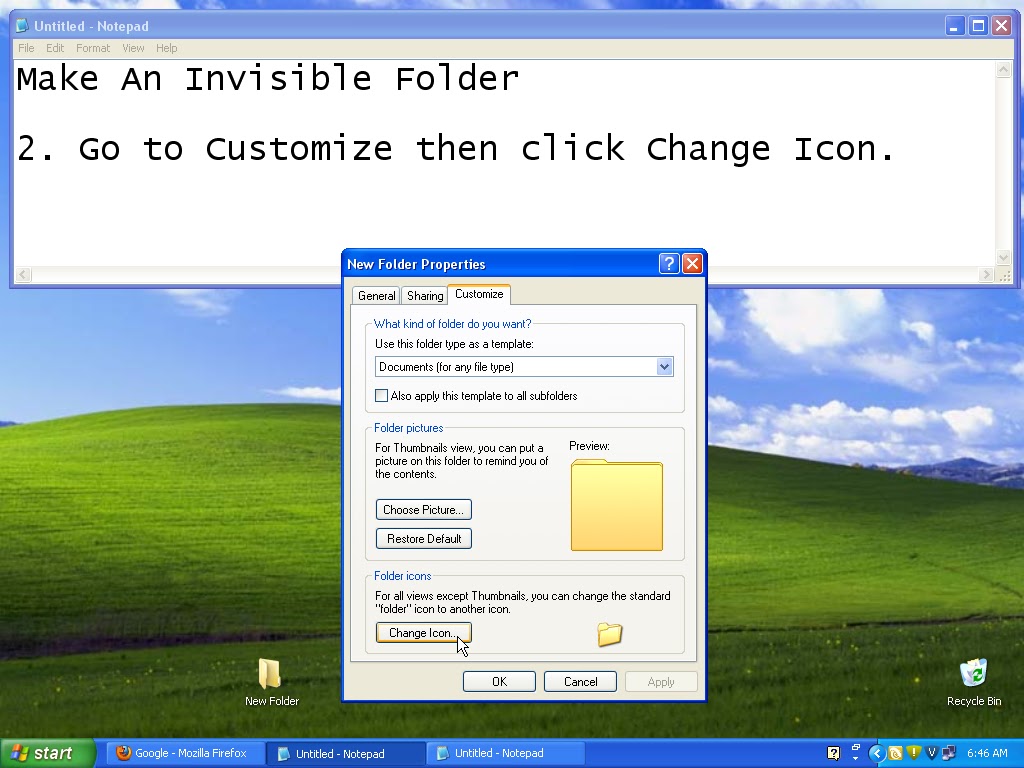This screenshot has height=768, width=1024.
Task: Click the Apply button in Properties
Action: (x=661, y=682)
